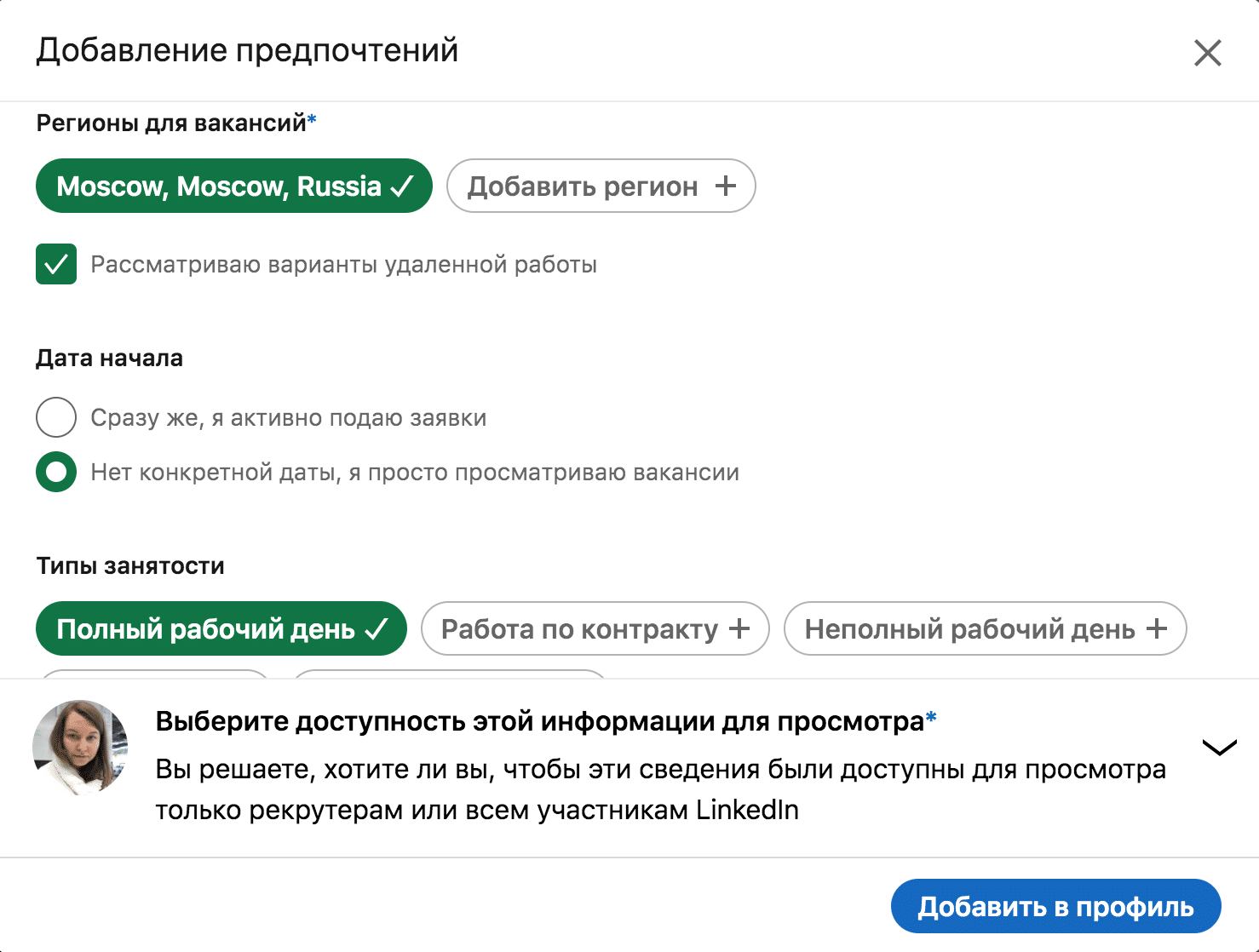Click the plus icon on Неполный рабочий день
The height and width of the screenshot is (952, 1259).
[1156, 628]
